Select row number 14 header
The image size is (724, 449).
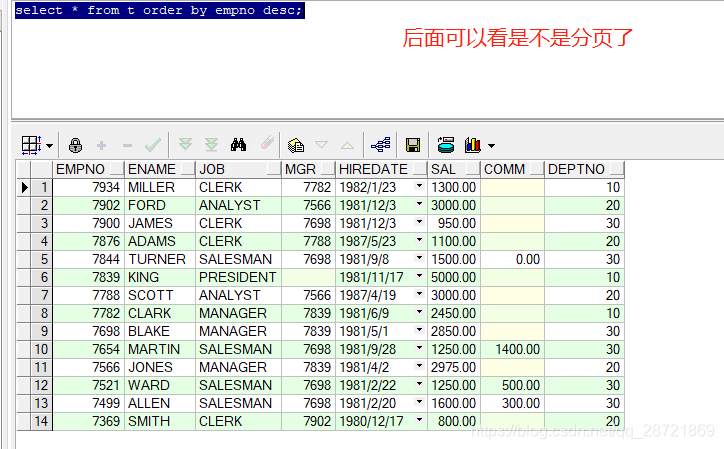pos(42,421)
